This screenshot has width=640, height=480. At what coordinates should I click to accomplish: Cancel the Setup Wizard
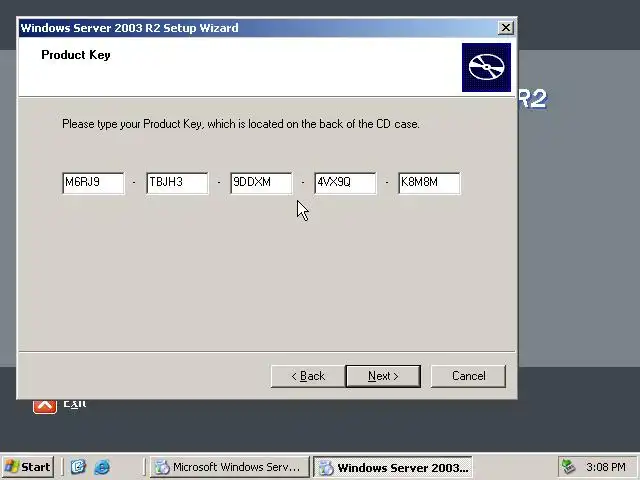(x=468, y=376)
